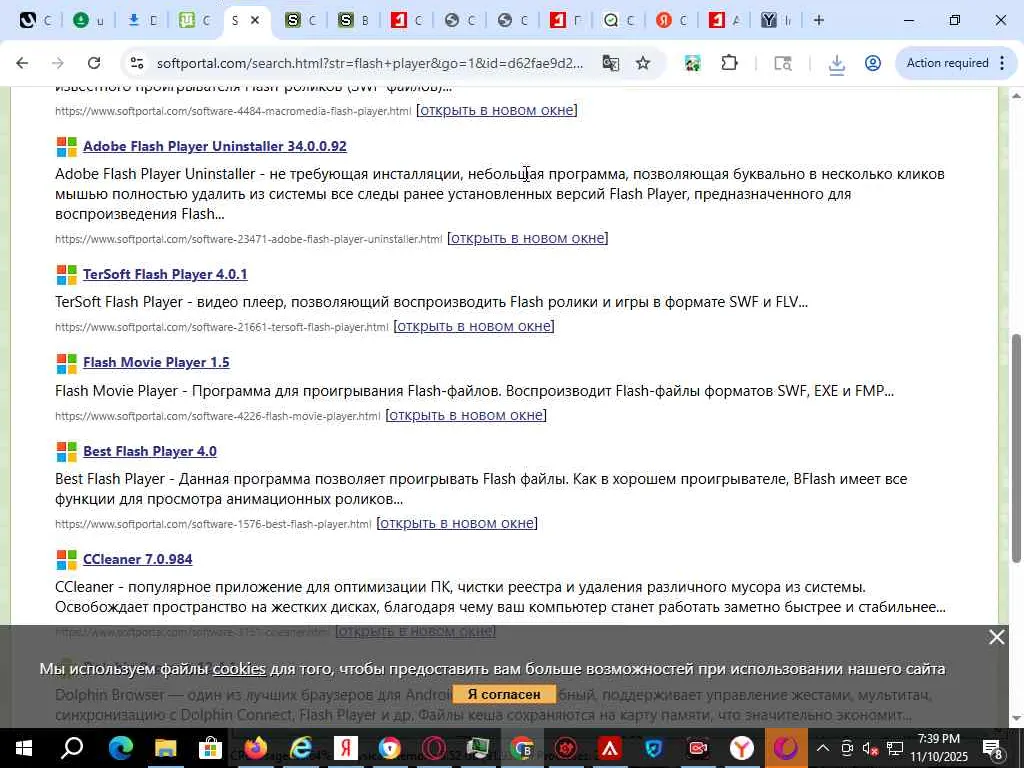Image resolution: width=1024 pixels, height=768 pixels.
Task: Launch Firefox from taskbar
Action: [x=256, y=748]
